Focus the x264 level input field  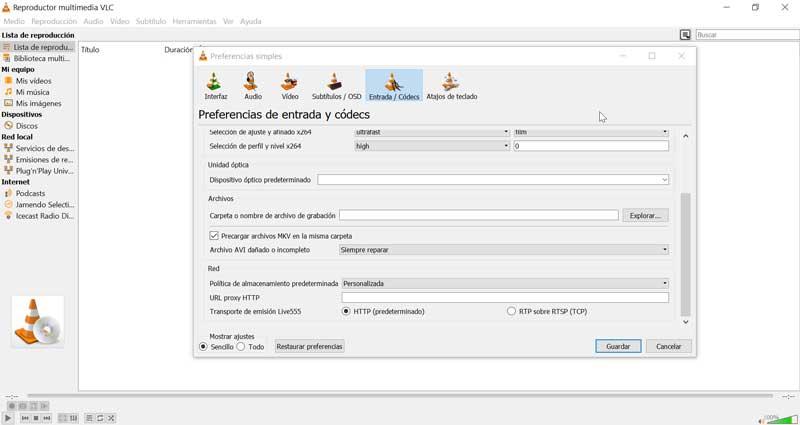click(591, 146)
